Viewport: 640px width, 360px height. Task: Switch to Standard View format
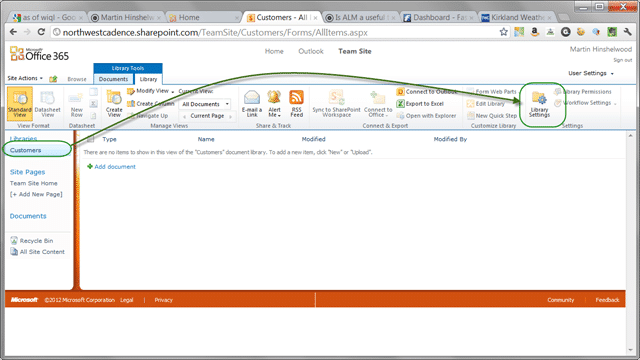click(20, 104)
